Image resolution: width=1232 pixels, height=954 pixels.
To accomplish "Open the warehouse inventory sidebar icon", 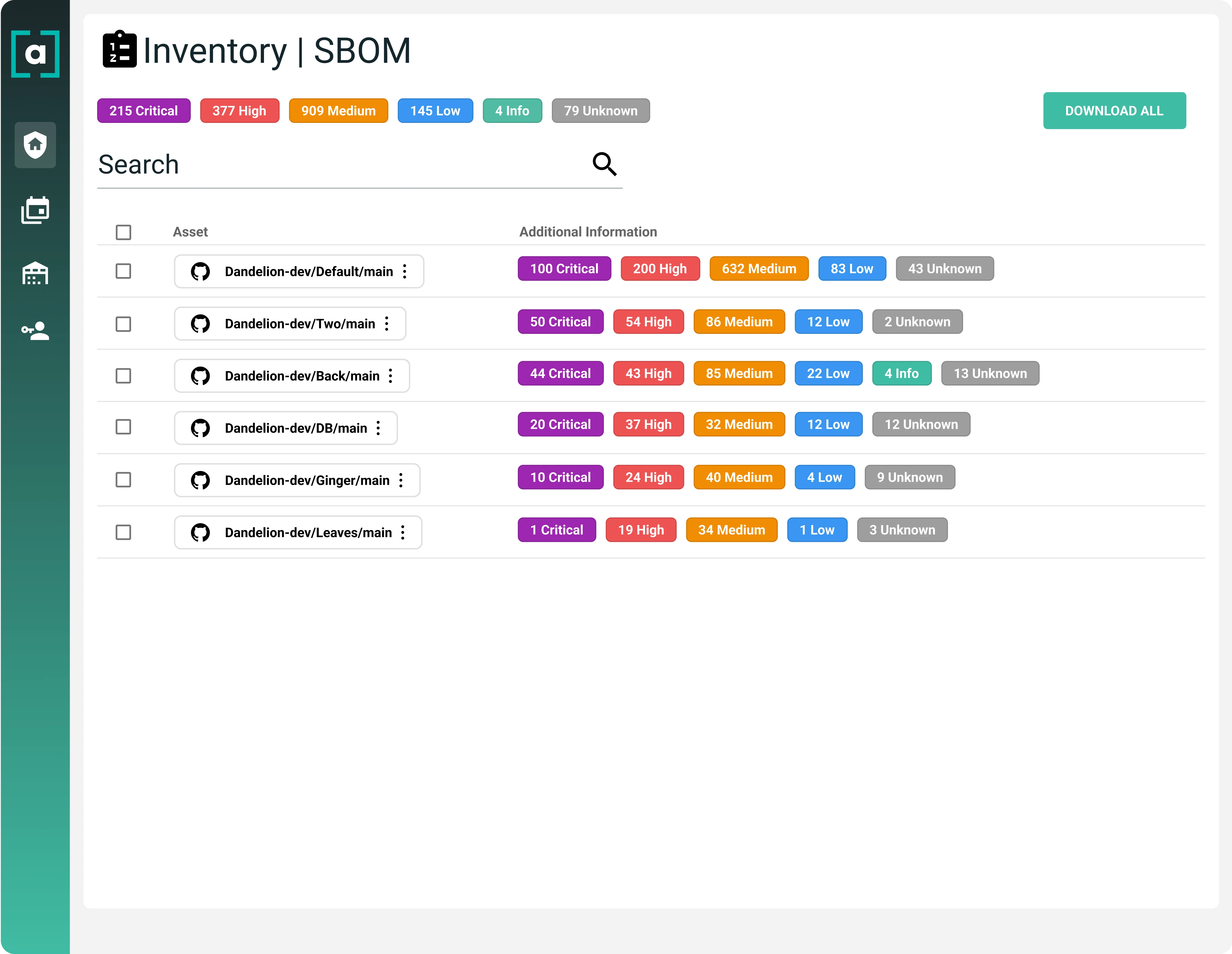I will (35, 273).
